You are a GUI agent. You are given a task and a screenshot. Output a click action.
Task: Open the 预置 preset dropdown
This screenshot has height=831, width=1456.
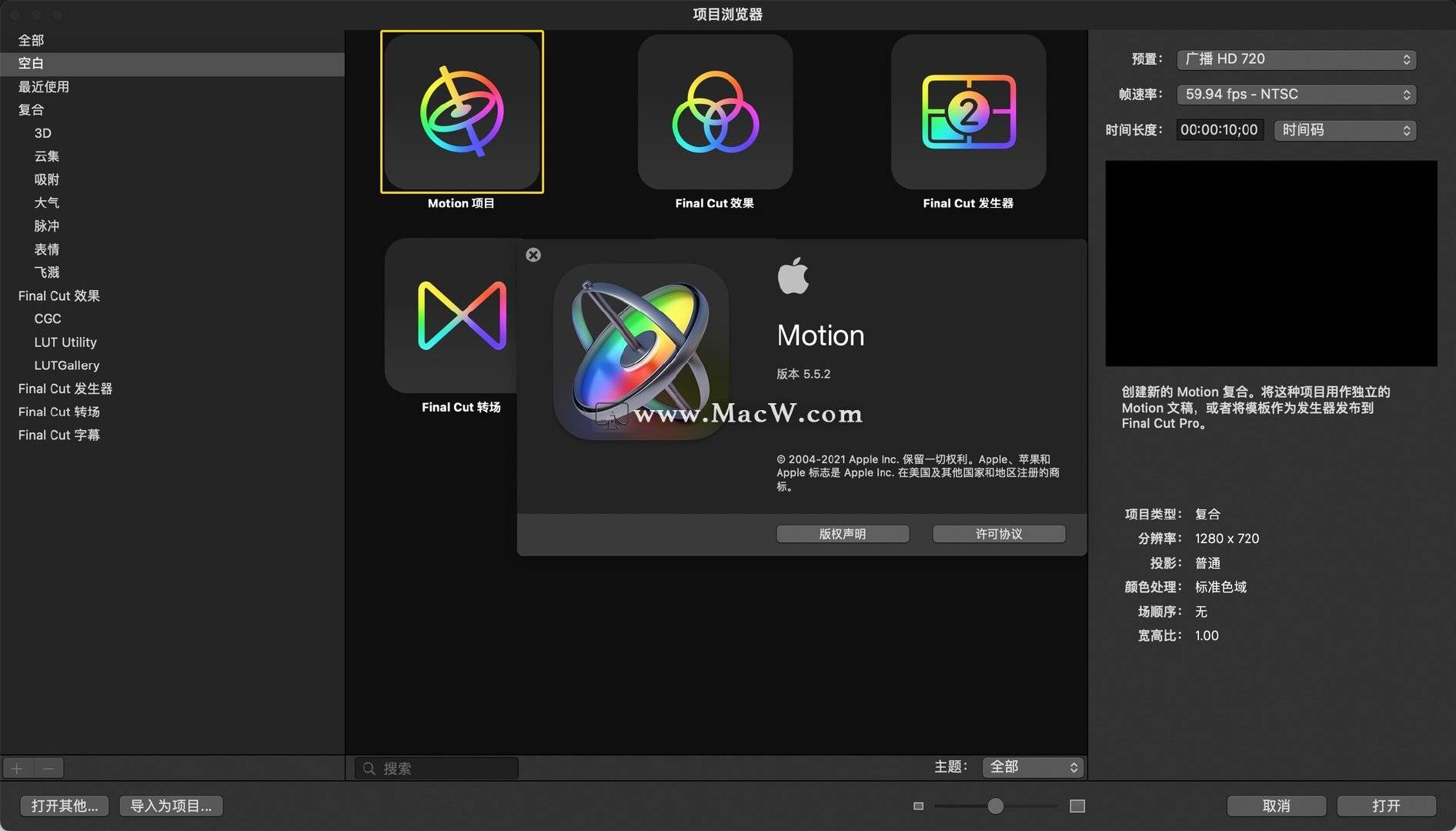1296,59
